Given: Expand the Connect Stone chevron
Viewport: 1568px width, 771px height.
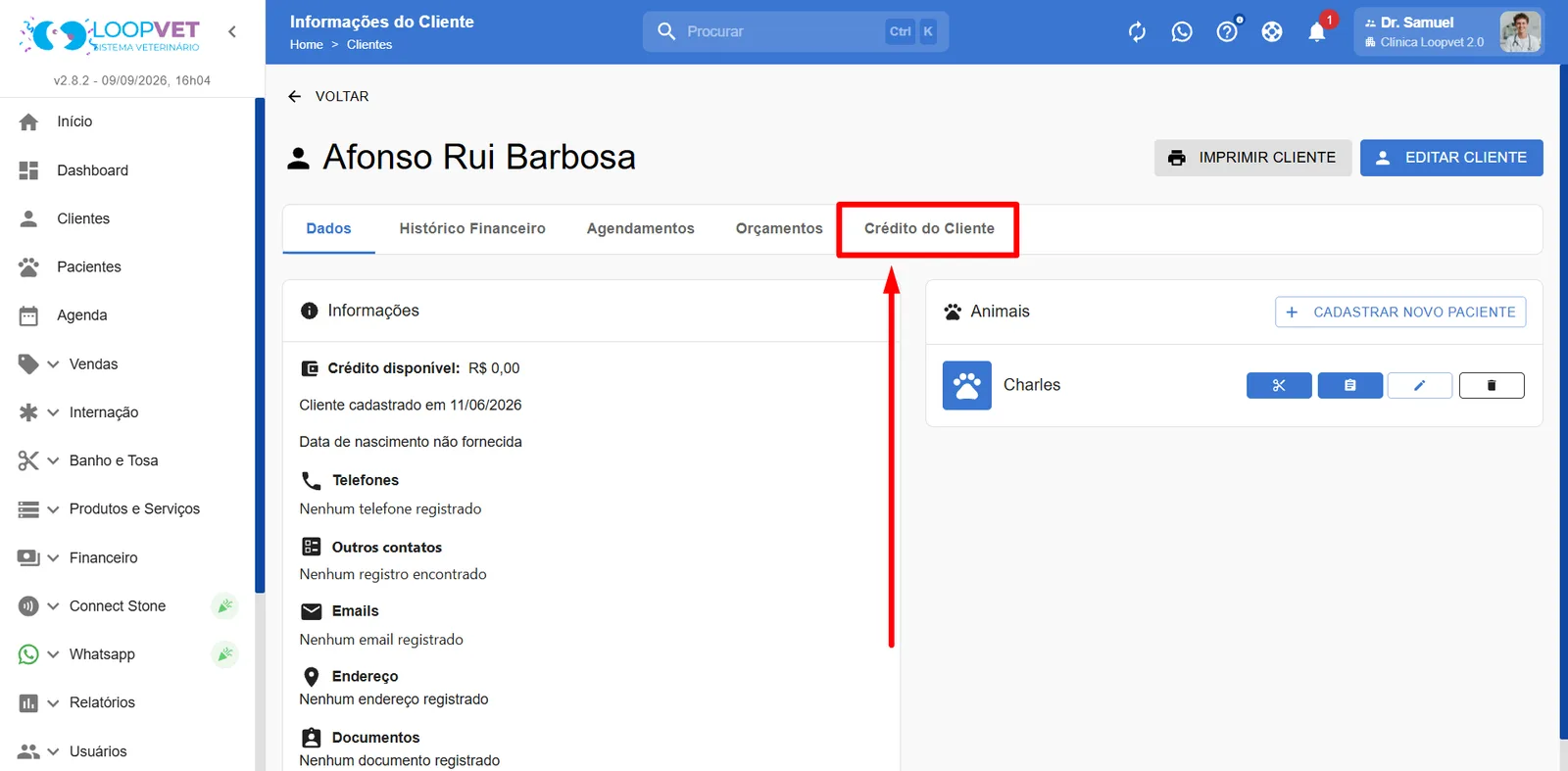Looking at the screenshot, I should 53,606.
